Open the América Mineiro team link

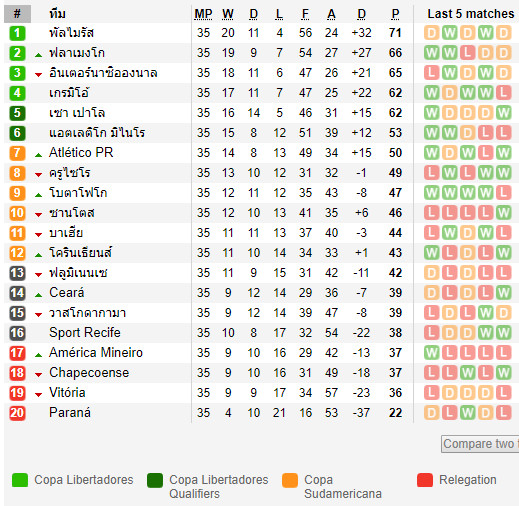pyautogui.click(x=96, y=353)
